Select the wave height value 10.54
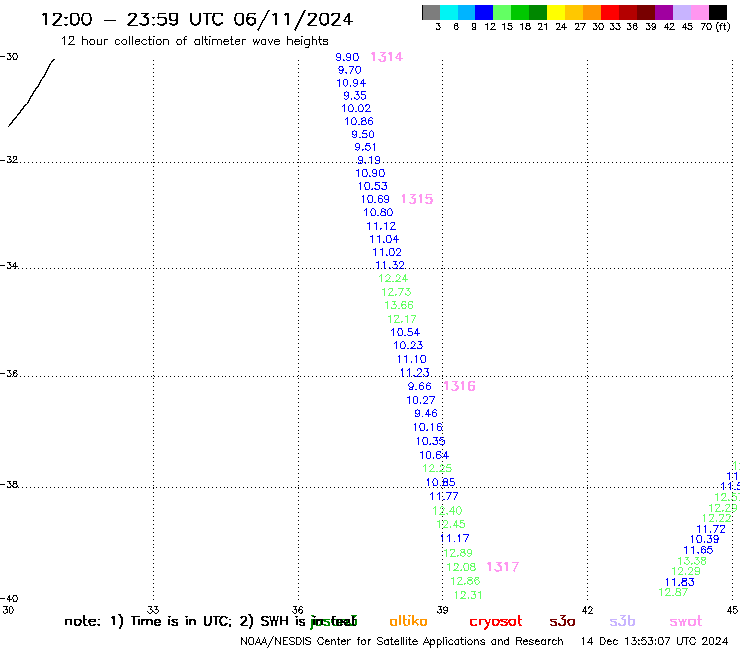The width and height of the screenshot is (740, 650). point(405,332)
